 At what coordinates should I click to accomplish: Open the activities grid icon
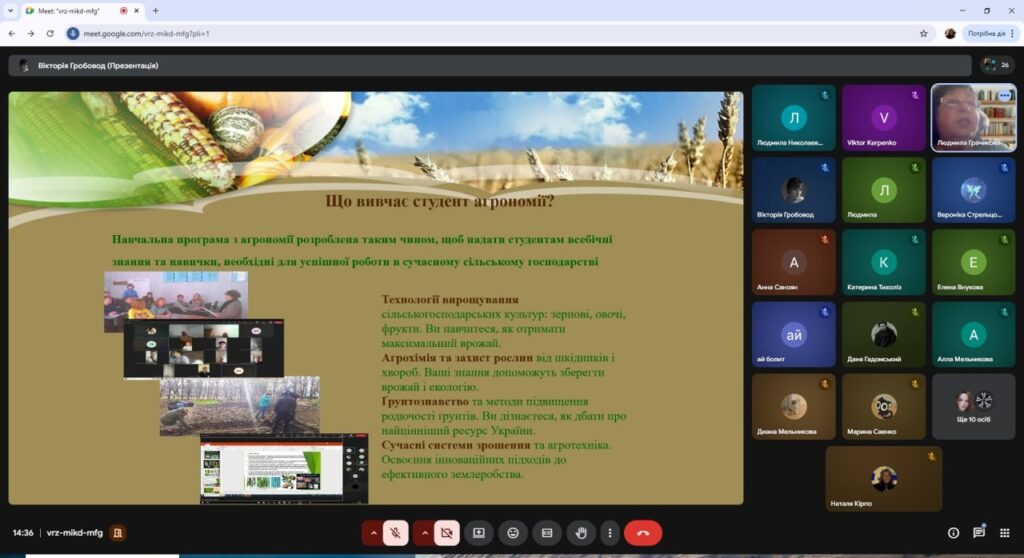click(x=1005, y=533)
